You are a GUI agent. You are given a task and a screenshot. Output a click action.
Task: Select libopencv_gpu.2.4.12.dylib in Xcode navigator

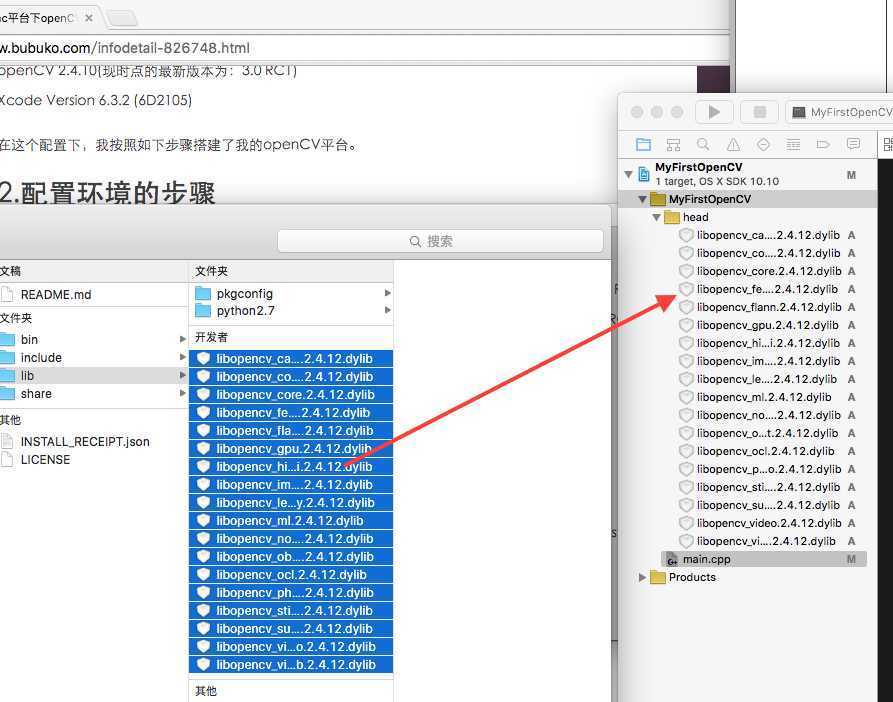pyautogui.click(x=767, y=325)
